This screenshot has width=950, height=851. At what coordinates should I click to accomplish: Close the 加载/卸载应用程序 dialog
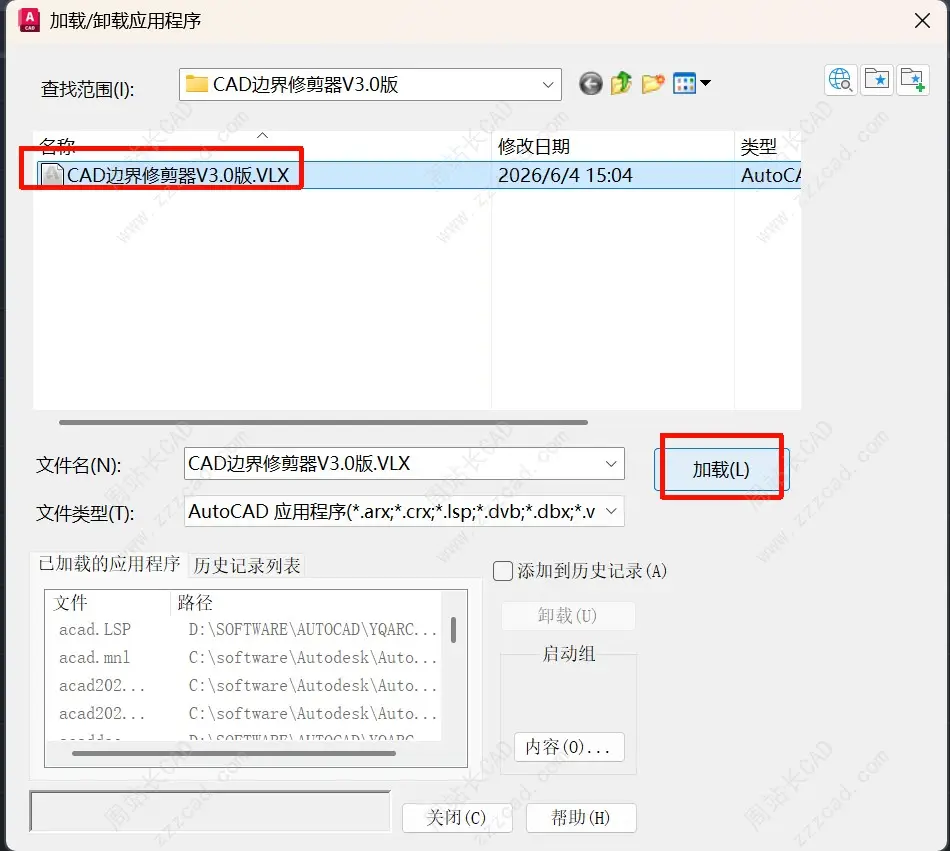pyautogui.click(x=922, y=21)
